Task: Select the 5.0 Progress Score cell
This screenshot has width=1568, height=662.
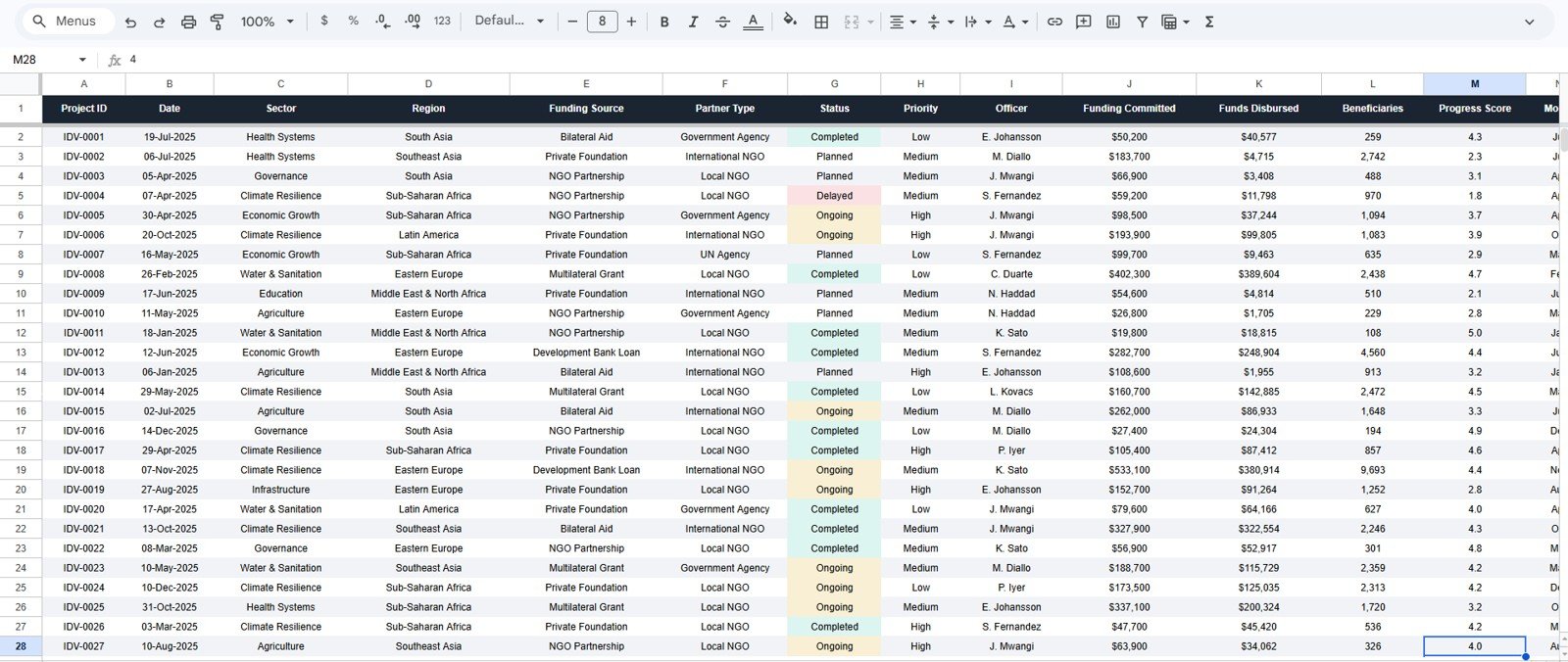Action: tap(1474, 333)
